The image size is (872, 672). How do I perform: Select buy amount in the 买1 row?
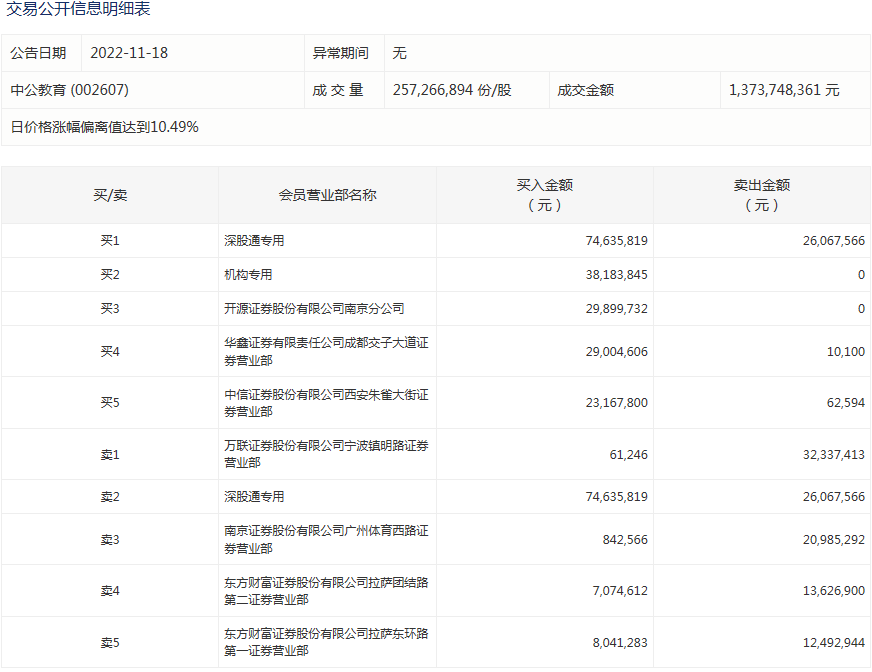point(616,240)
